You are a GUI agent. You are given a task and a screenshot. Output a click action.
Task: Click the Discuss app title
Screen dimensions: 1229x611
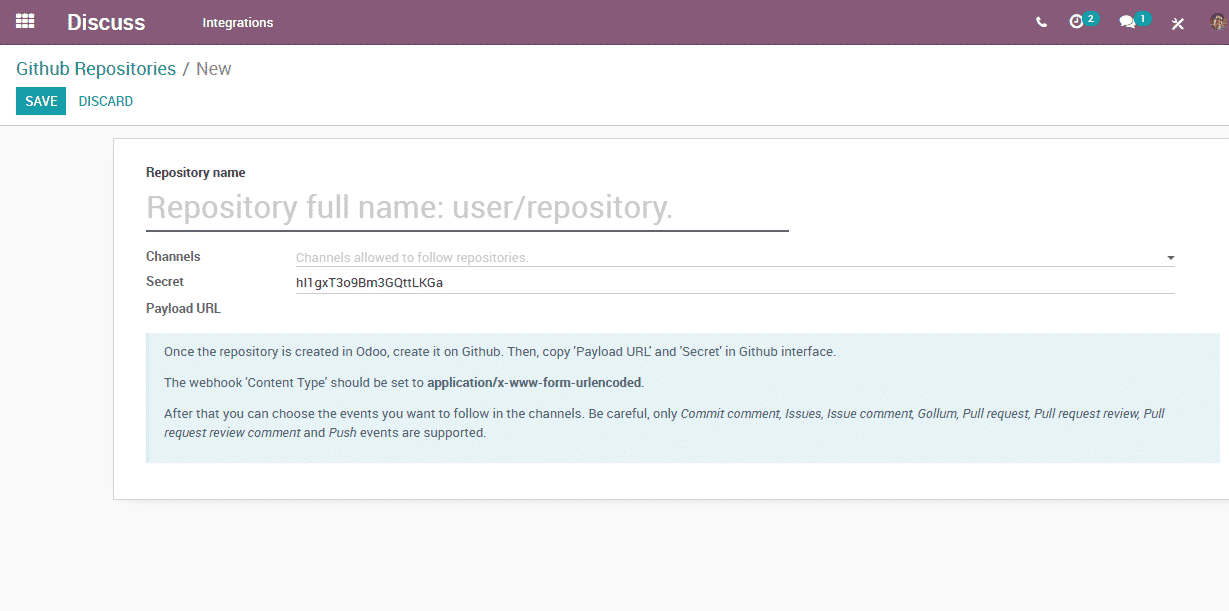pyautogui.click(x=106, y=22)
